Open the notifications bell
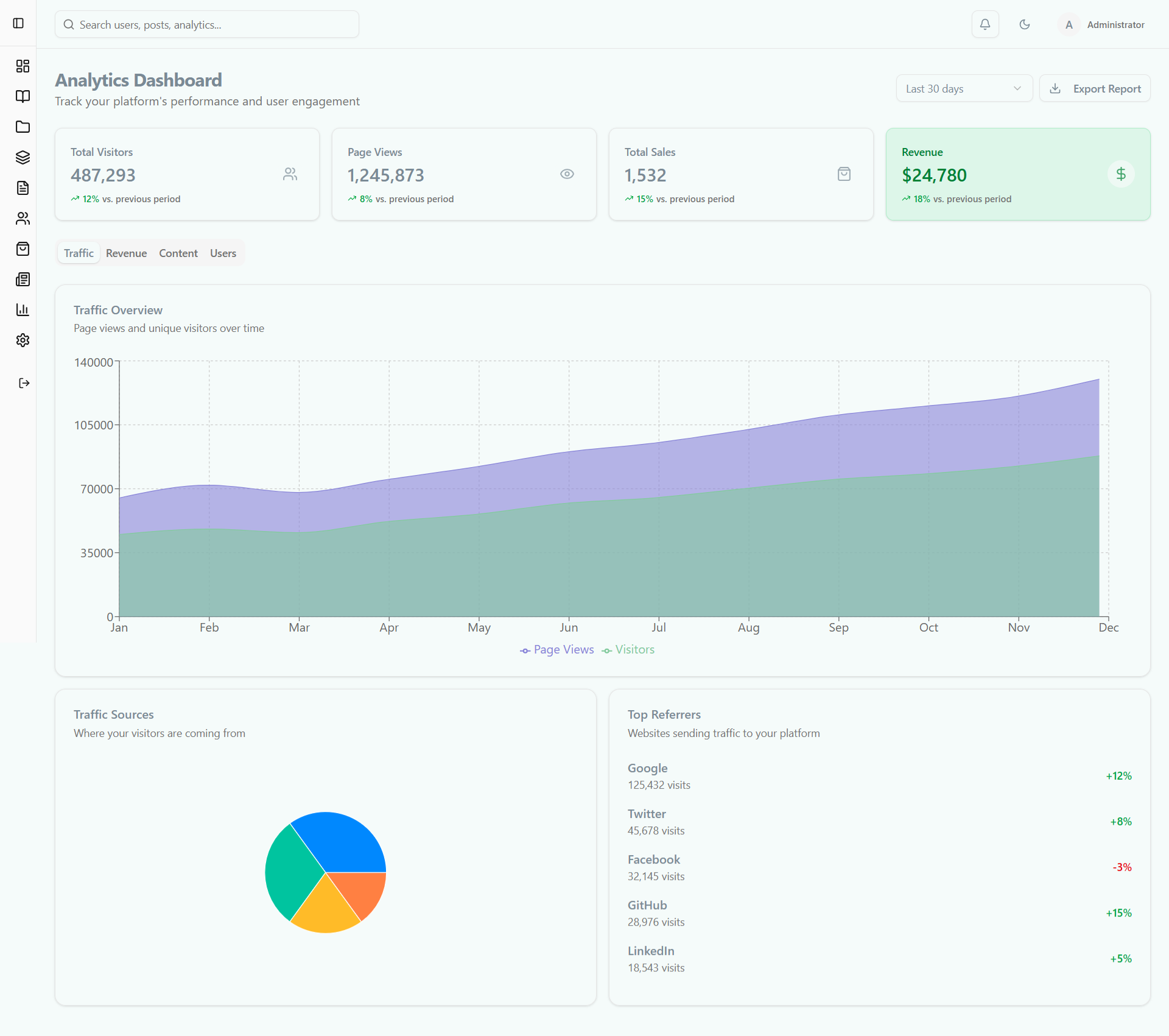Screen dimensions: 1169x1036 (x=985, y=24)
